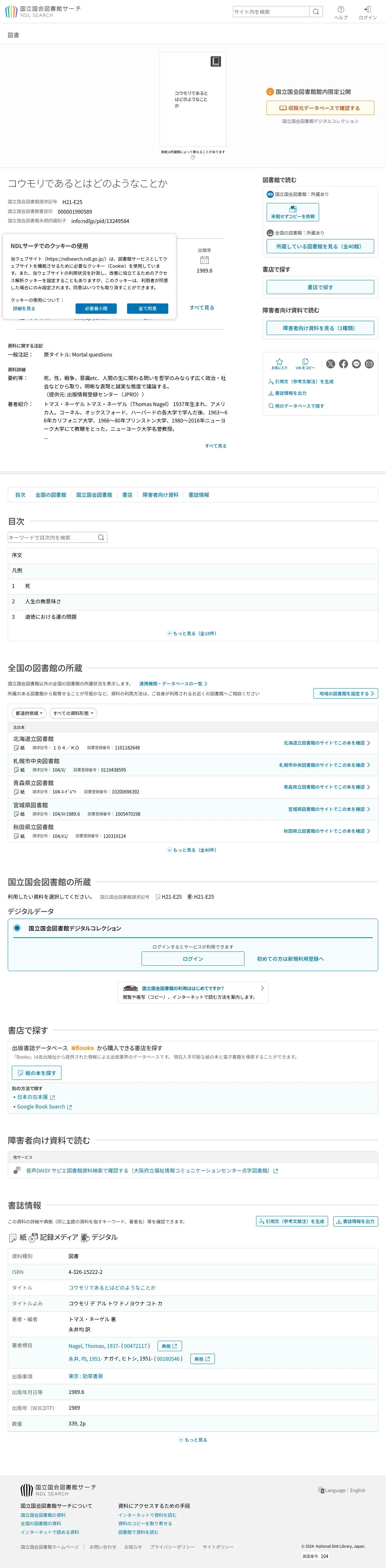Share via LINE icon
Image resolution: width=386 pixels, height=1568 pixels.
click(356, 364)
